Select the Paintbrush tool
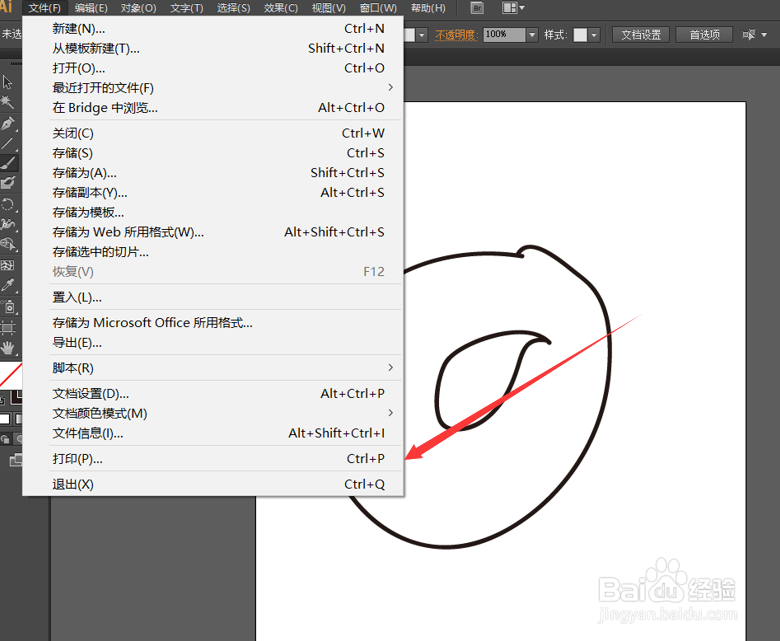The width and height of the screenshot is (780, 641). click(8, 164)
